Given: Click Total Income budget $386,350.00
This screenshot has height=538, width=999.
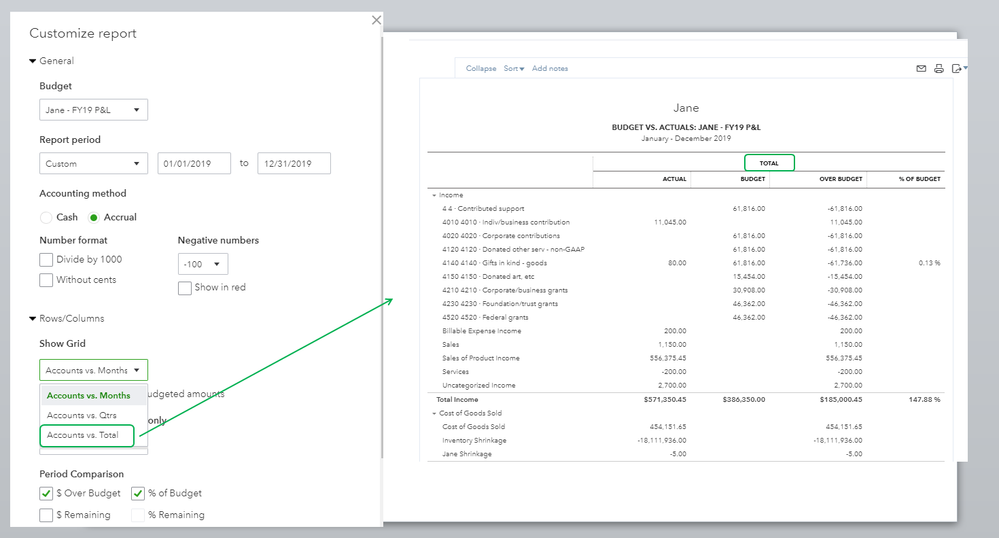Looking at the screenshot, I should click(744, 400).
